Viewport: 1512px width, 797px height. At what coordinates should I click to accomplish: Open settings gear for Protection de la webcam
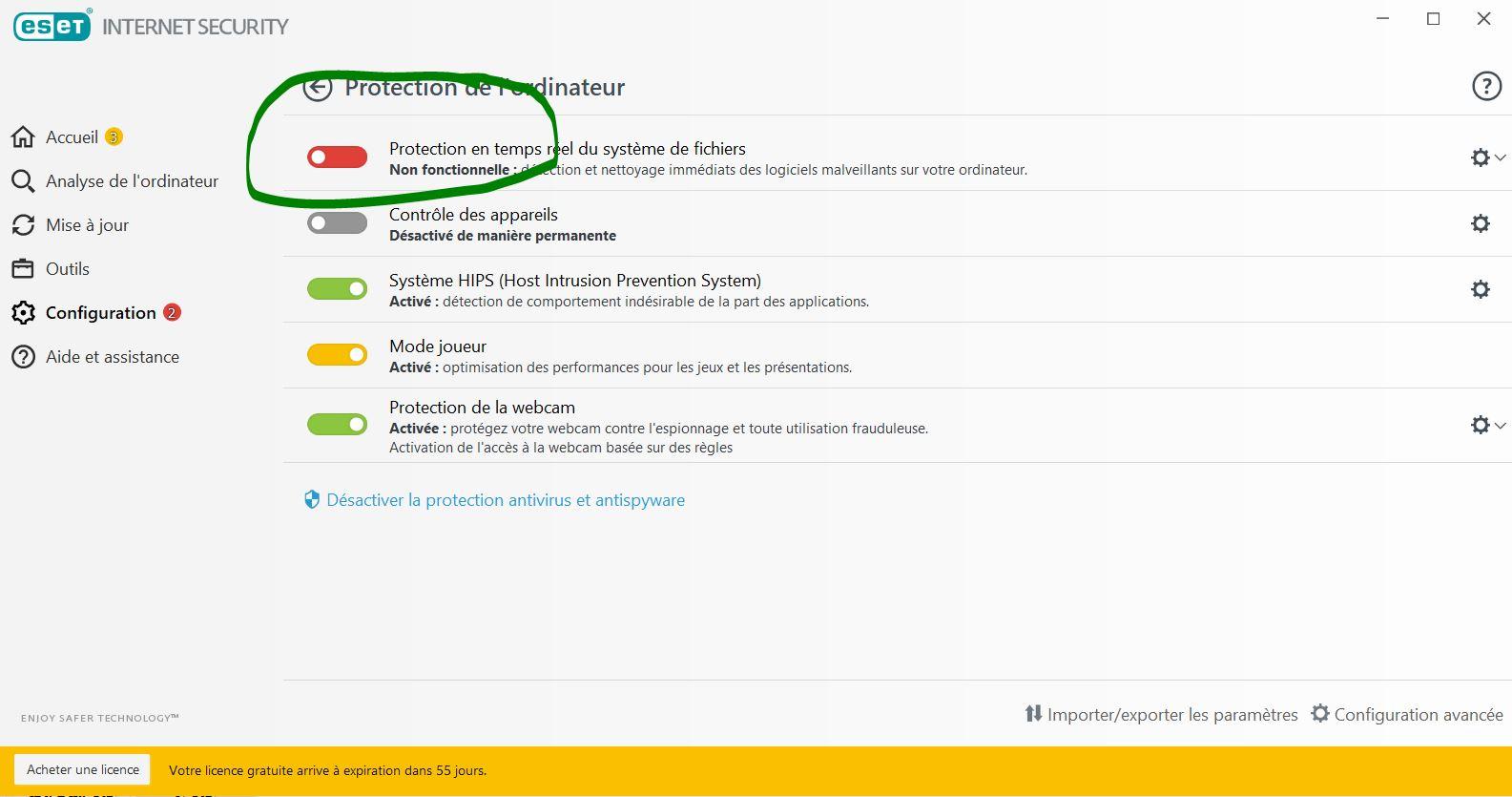tap(1481, 425)
